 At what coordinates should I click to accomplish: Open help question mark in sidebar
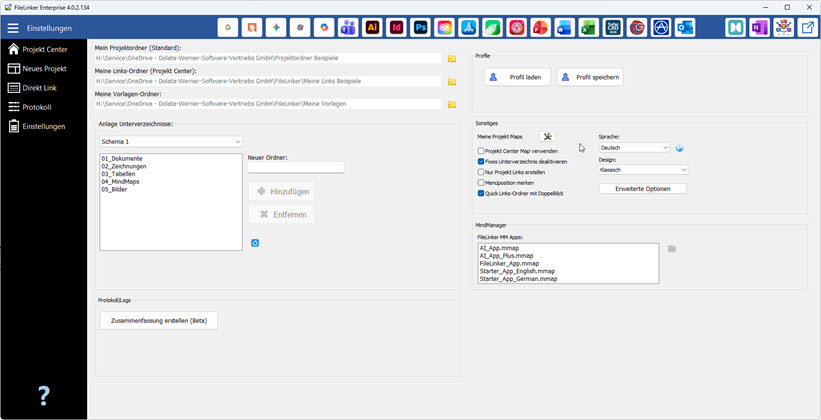tap(44, 396)
